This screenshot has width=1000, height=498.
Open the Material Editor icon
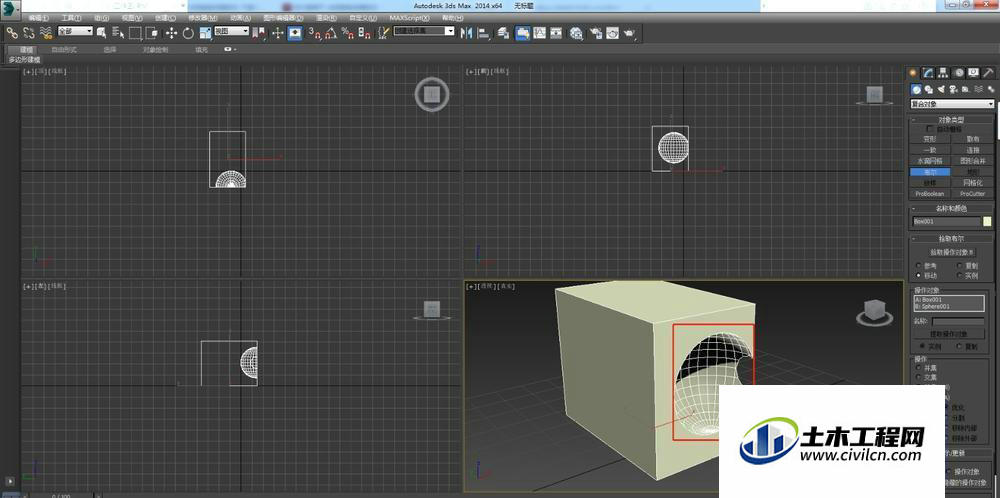577,33
